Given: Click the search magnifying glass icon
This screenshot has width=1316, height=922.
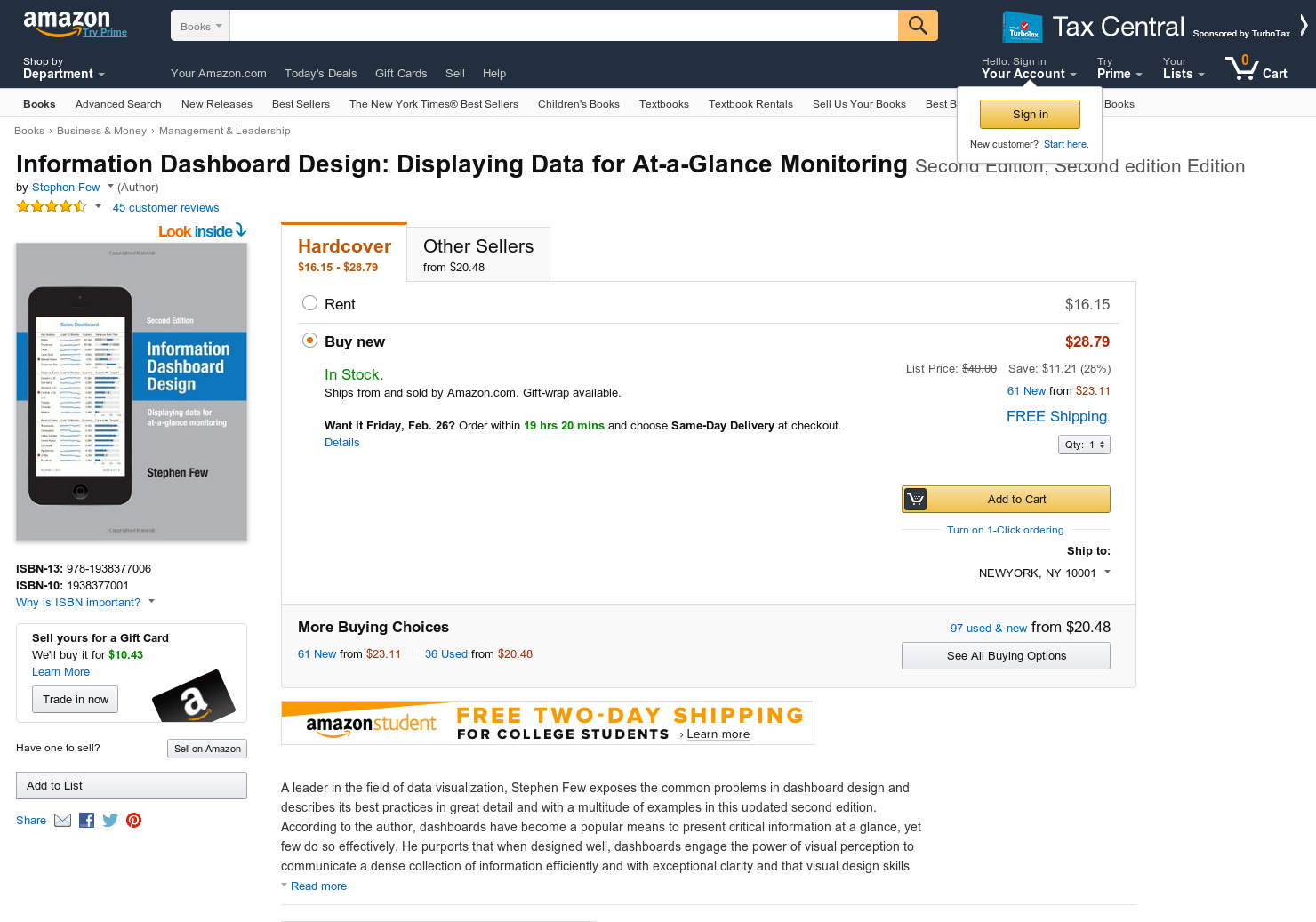Looking at the screenshot, I should coord(918,25).
